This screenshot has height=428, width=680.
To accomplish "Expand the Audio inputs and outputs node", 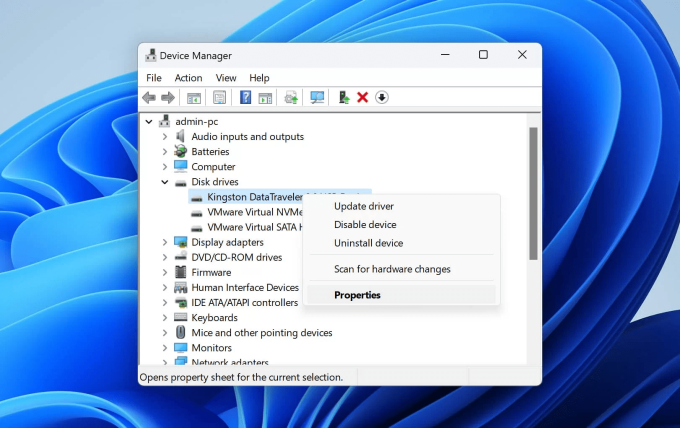I will (x=165, y=137).
